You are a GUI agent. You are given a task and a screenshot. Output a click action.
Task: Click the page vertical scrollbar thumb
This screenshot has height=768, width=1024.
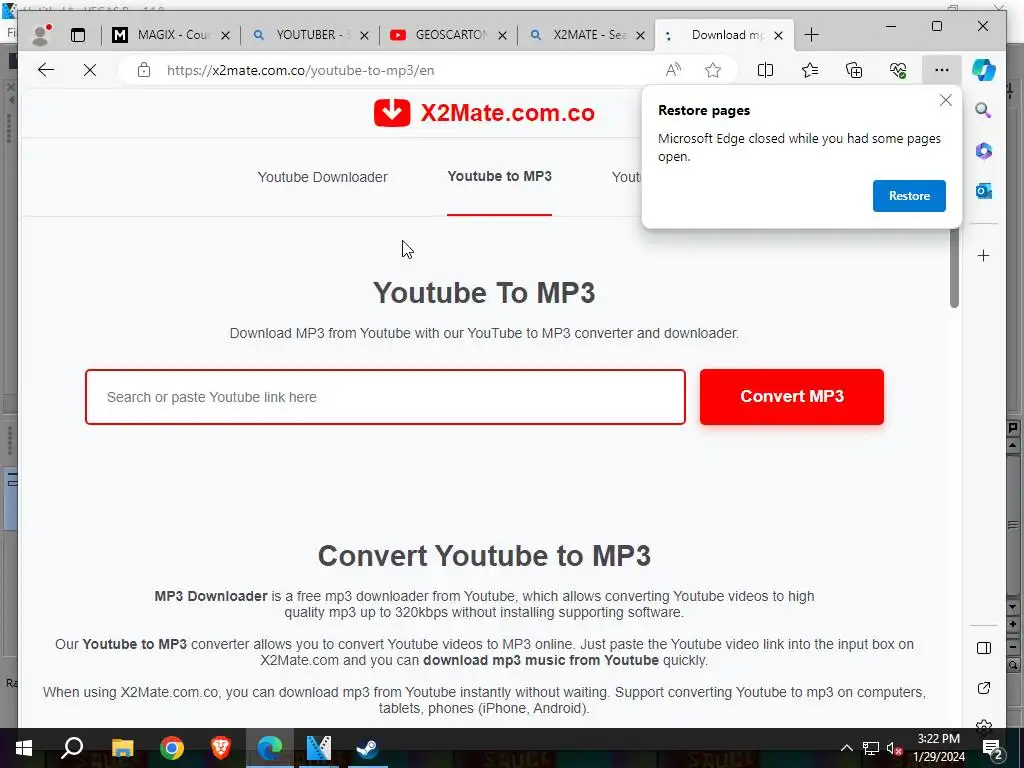click(x=954, y=268)
